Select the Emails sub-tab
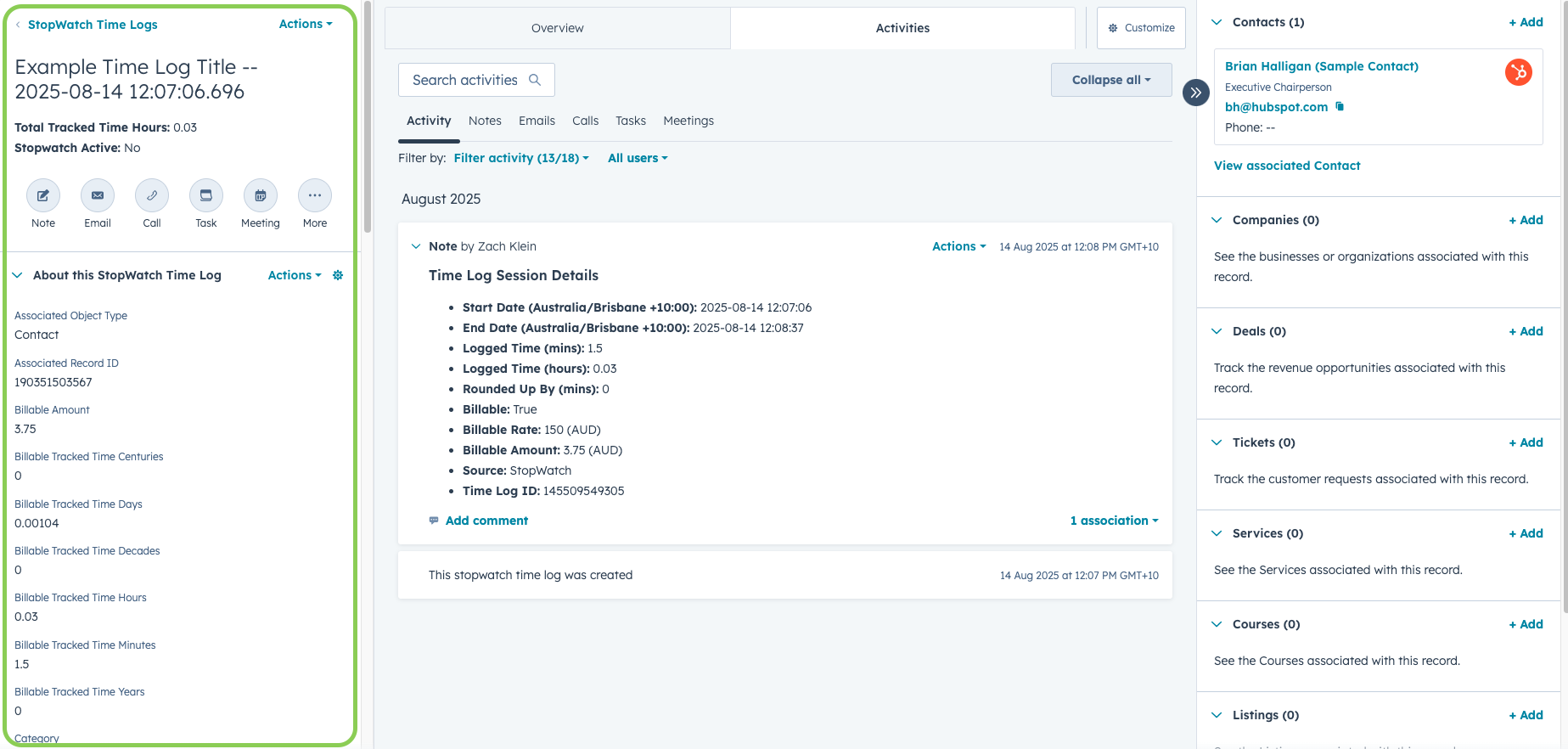This screenshot has height=749, width=1568. pos(537,121)
